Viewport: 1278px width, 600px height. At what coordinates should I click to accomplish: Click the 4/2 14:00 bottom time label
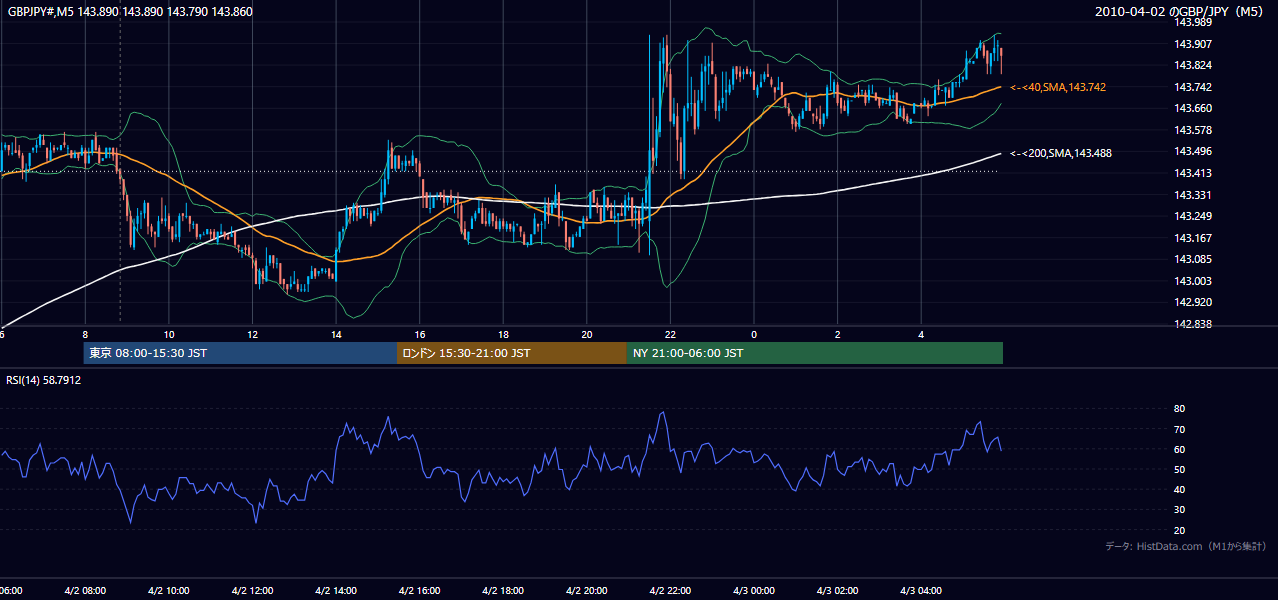[336, 591]
